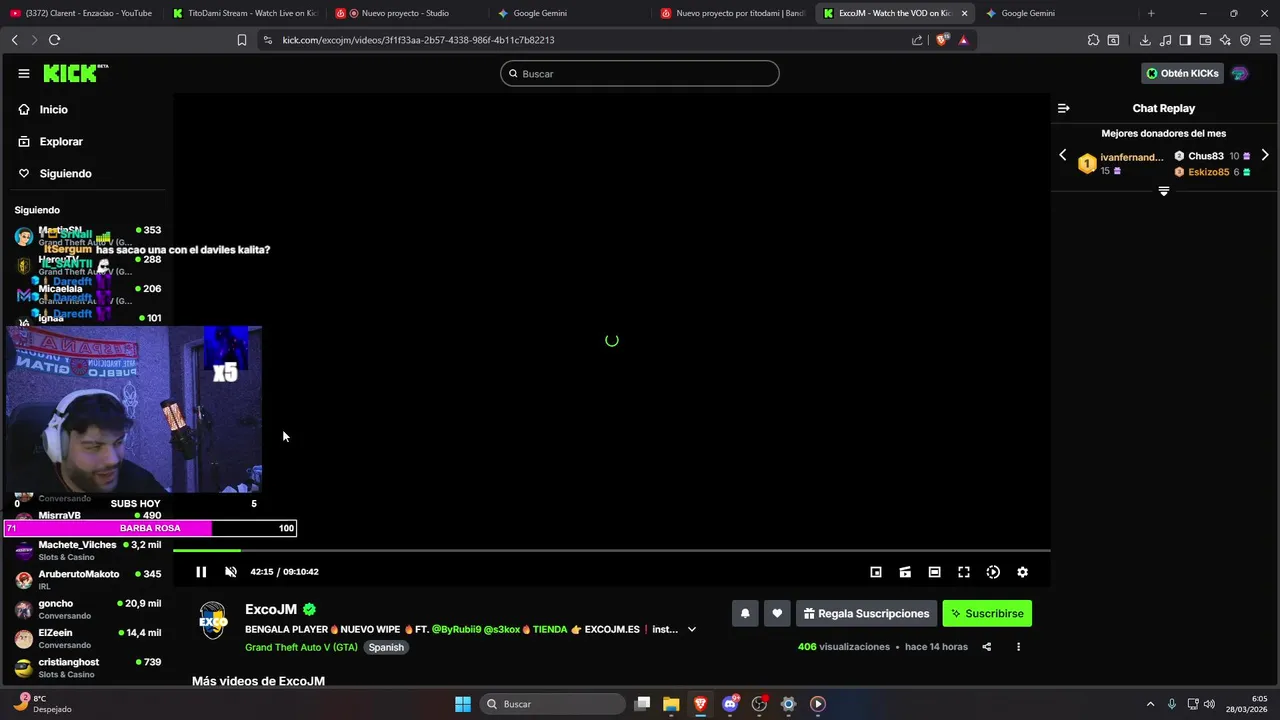Image resolution: width=1280 pixels, height=720 pixels.
Task: Focus the Kick Buscar search field
Action: pyautogui.click(x=640, y=73)
